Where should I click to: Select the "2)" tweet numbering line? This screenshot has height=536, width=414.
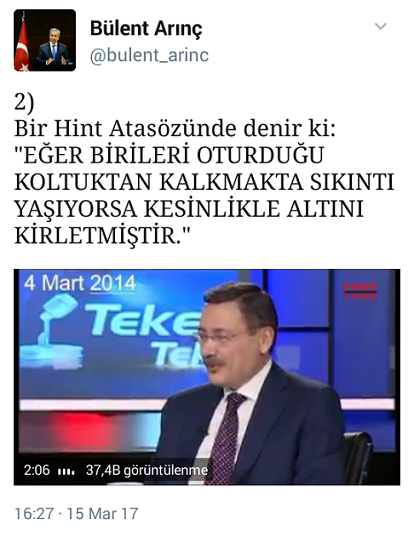tap(24, 103)
